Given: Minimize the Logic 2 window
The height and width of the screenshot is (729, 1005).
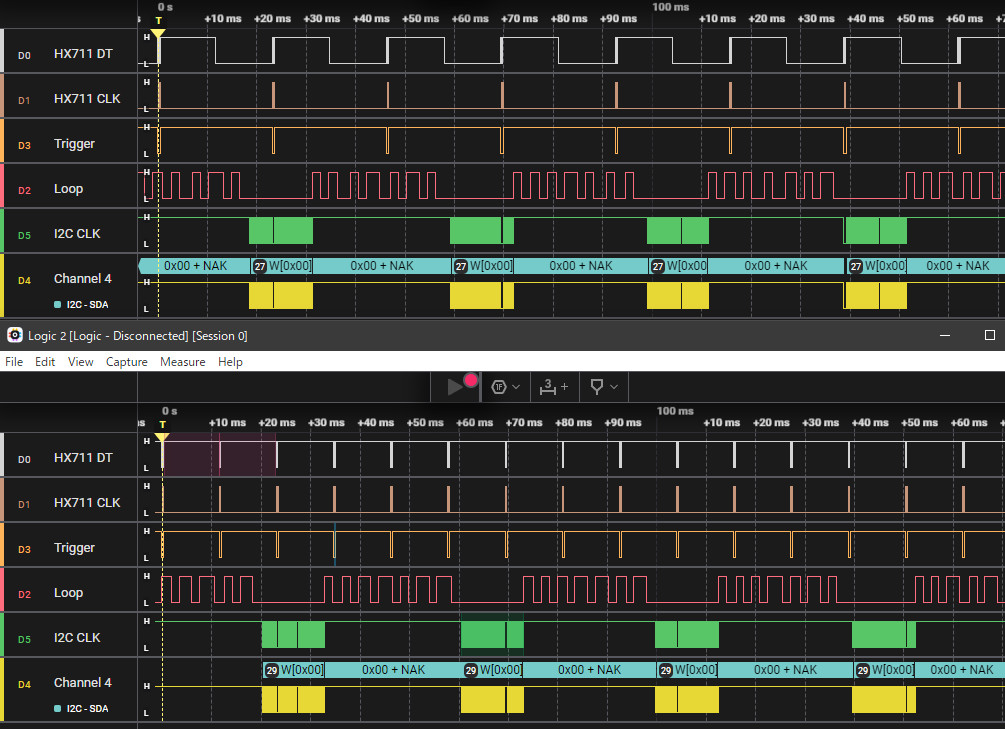Looking at the screenshot, I should click(x=945, y=335).
